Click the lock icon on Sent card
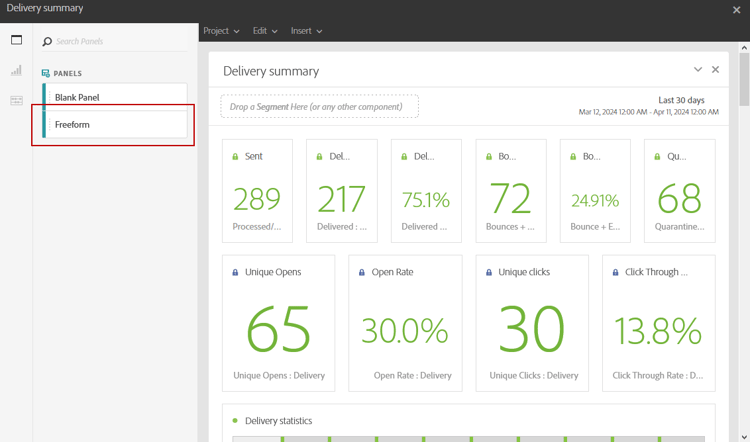Image resolution: width=750 pixels, height=442 pixels. (x=235, y=157)
